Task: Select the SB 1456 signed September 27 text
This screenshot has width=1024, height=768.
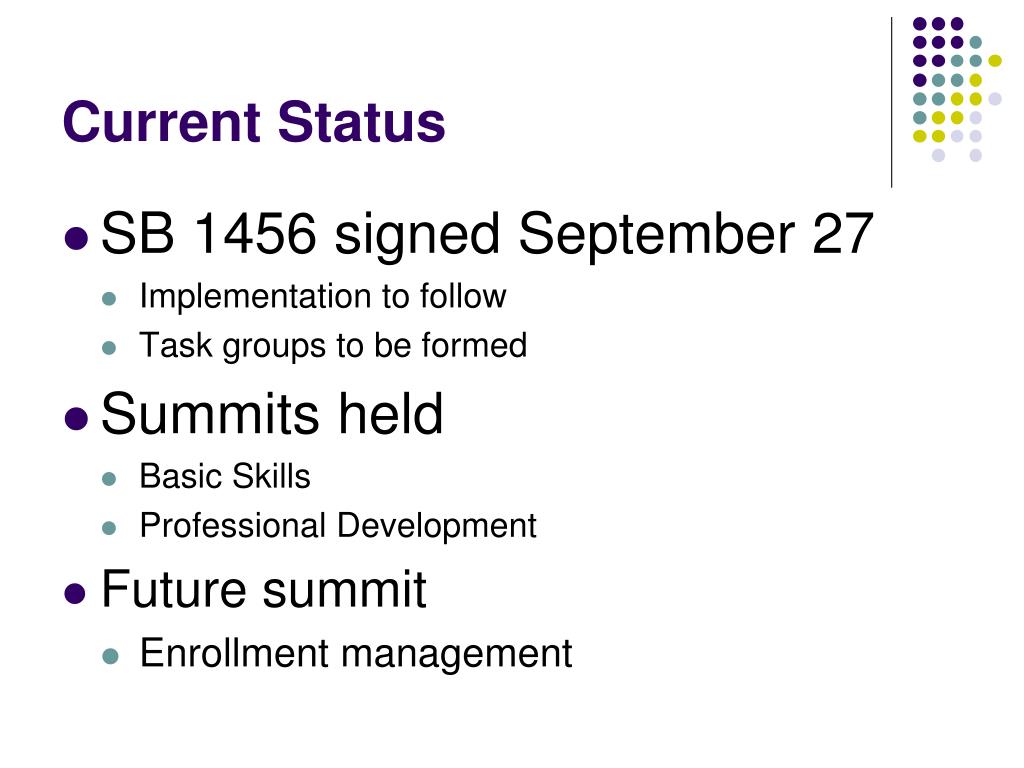Action: pos(487,234)
